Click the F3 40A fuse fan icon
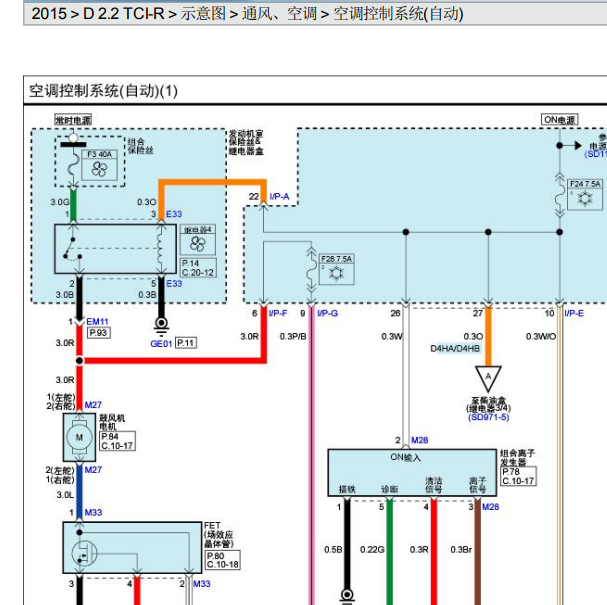607x605 pixels. [x=99, y=169]
